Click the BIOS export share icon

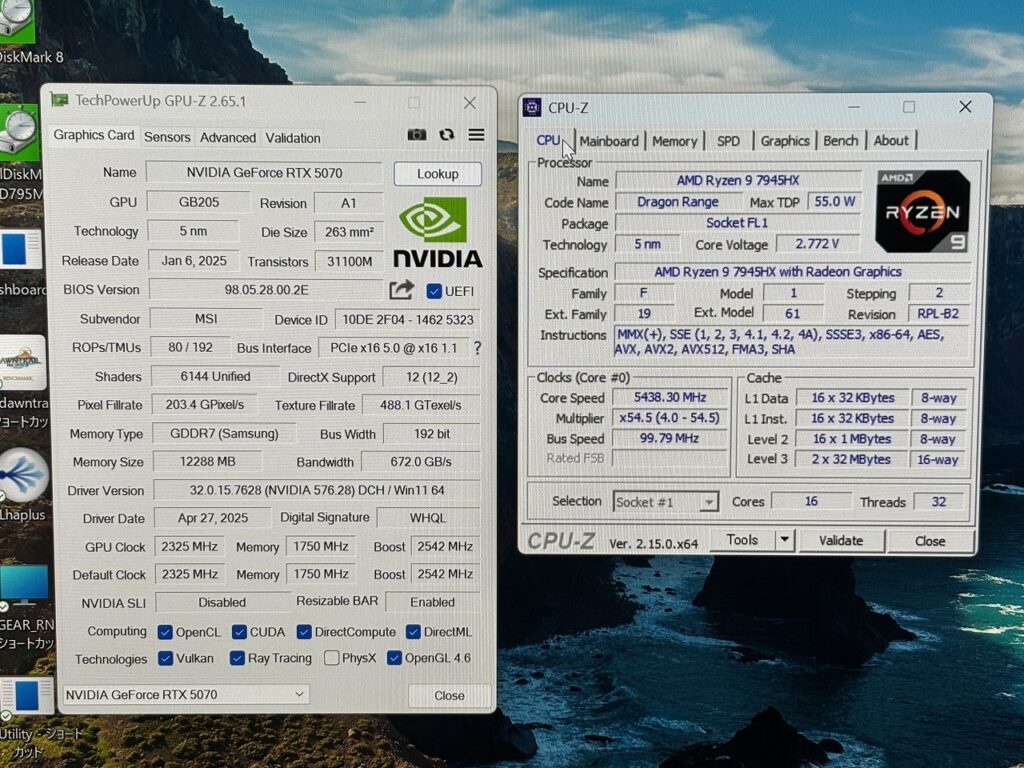coord(402,290)
